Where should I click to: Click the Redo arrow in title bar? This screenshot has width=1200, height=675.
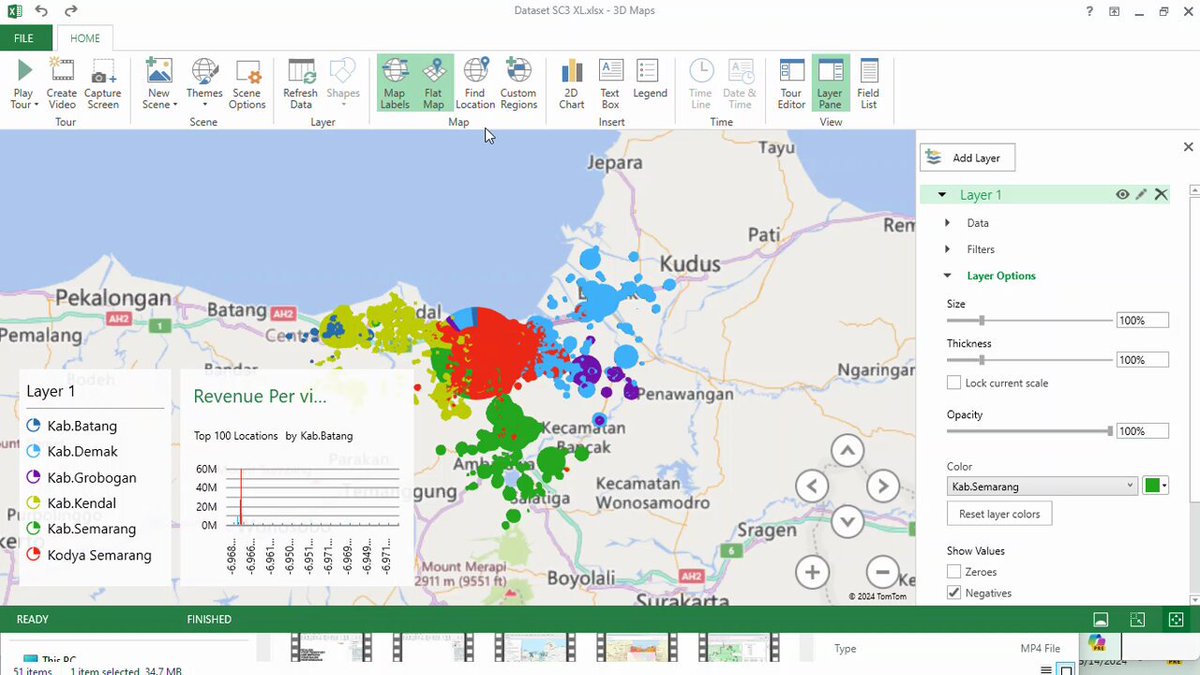click(x=71, y=11)
